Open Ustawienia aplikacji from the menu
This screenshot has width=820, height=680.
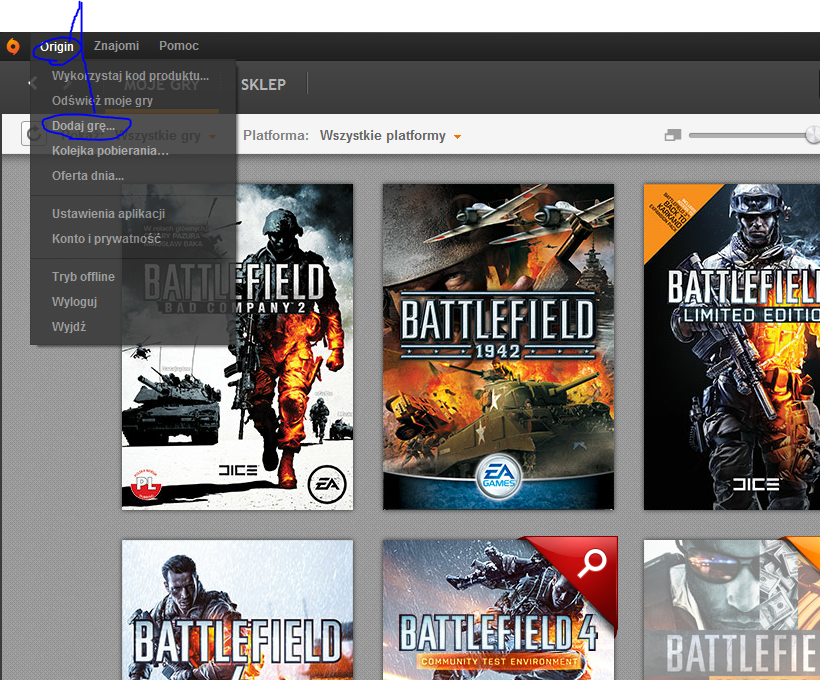click(x=108, y=214)
